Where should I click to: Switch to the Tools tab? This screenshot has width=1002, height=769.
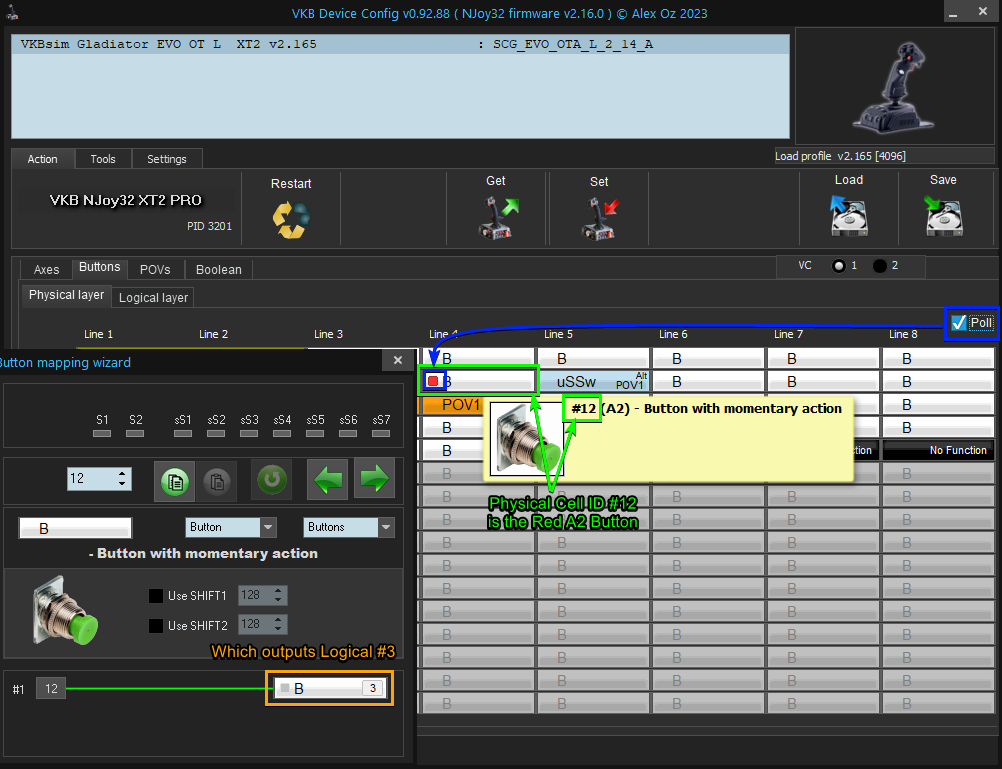click(x=103, y=159)
